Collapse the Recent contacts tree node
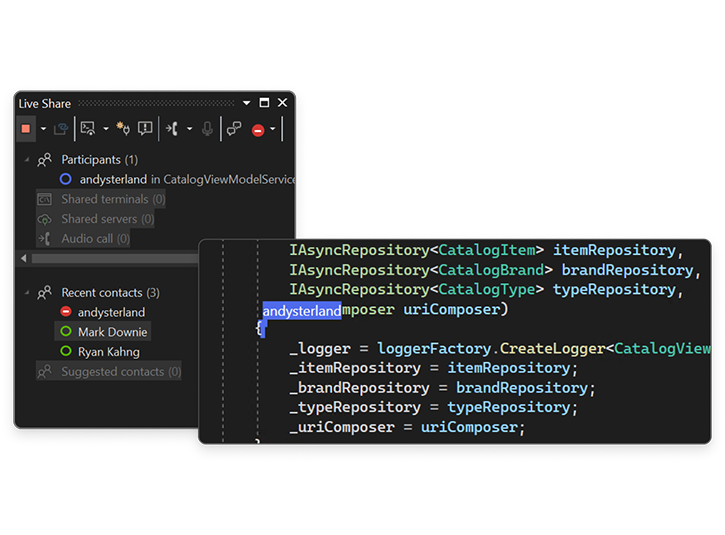 (x=27, y=293)
